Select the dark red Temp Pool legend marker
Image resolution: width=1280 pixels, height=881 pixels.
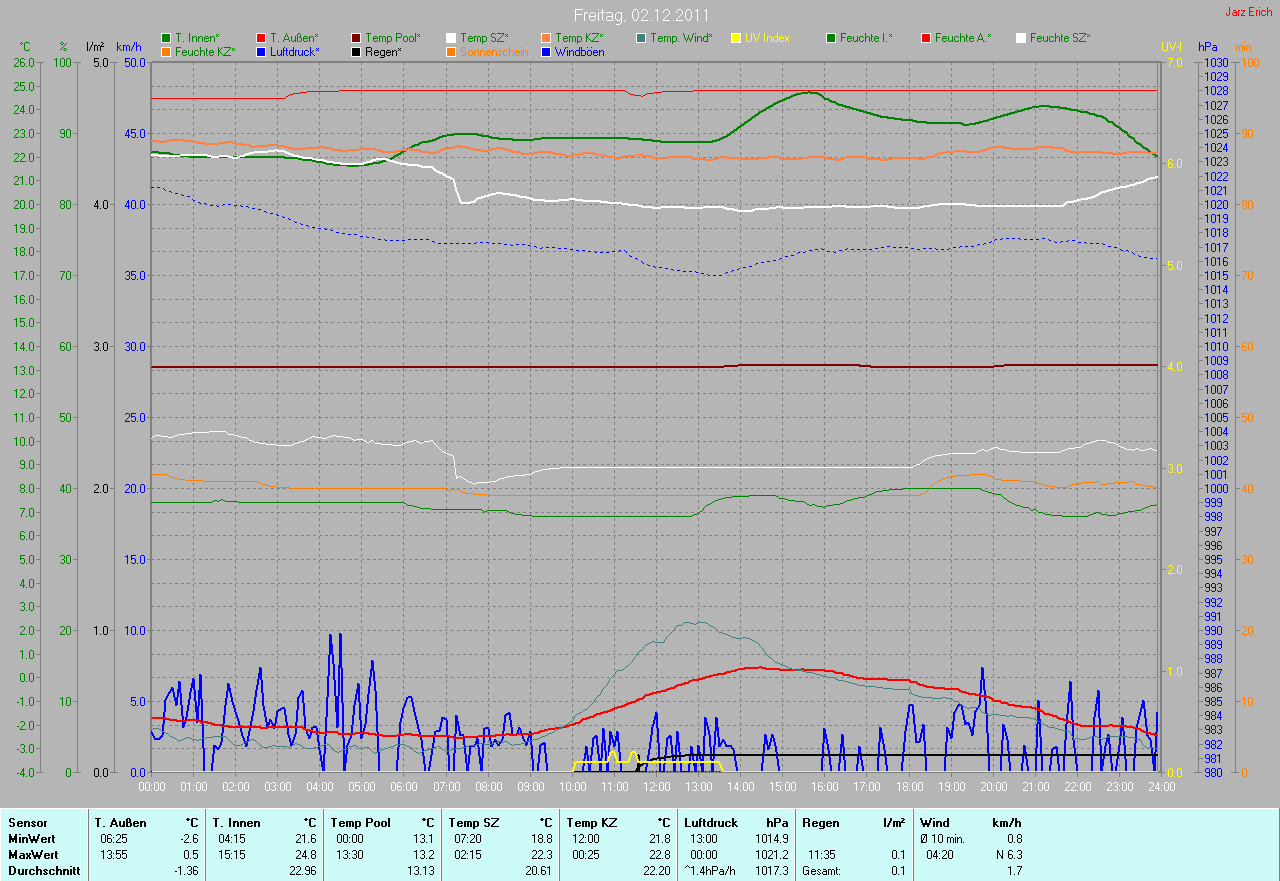point(356,38)
